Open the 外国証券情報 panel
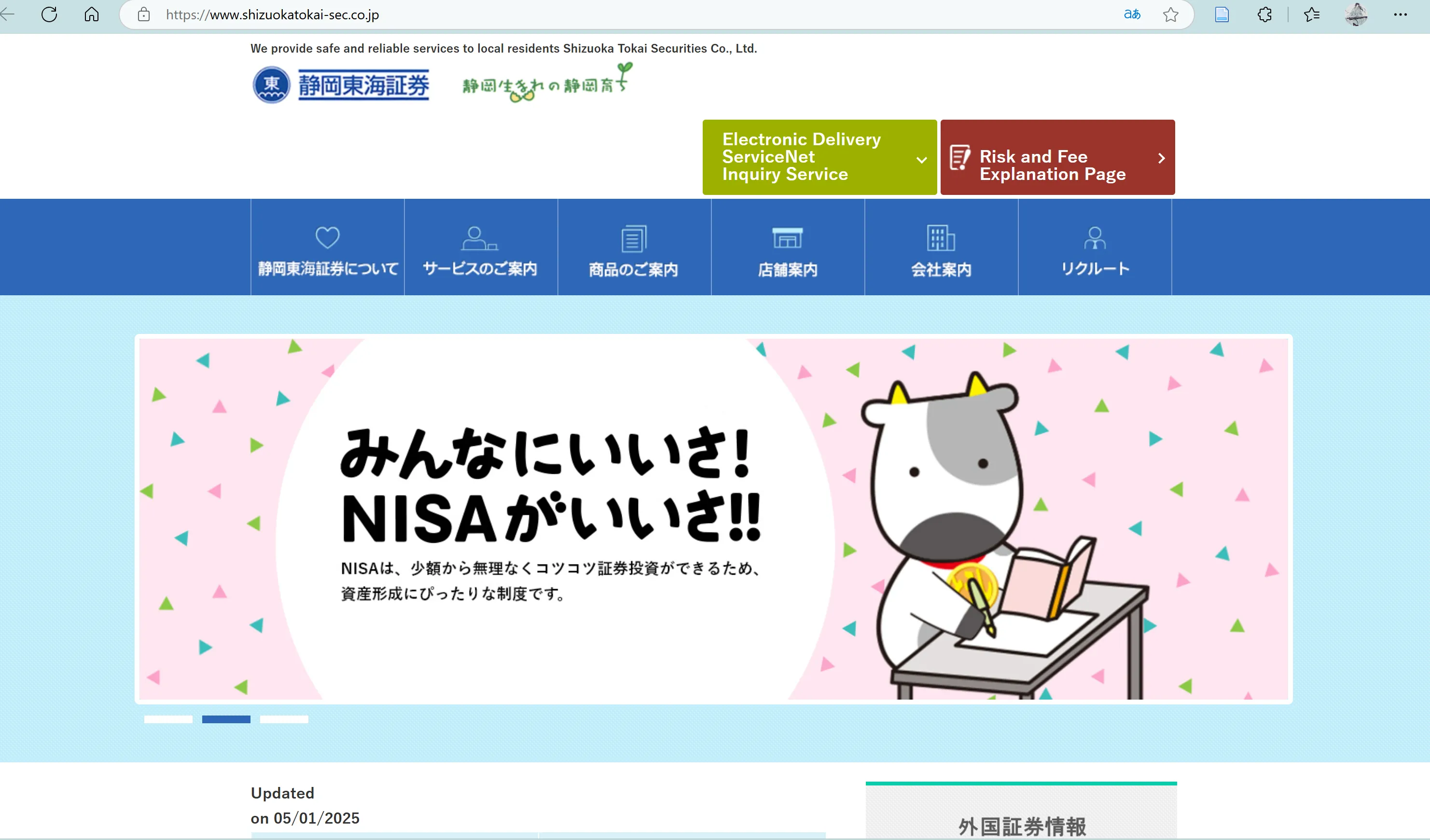Screen dimensions: 1430x840 (x=1021, y=811)
